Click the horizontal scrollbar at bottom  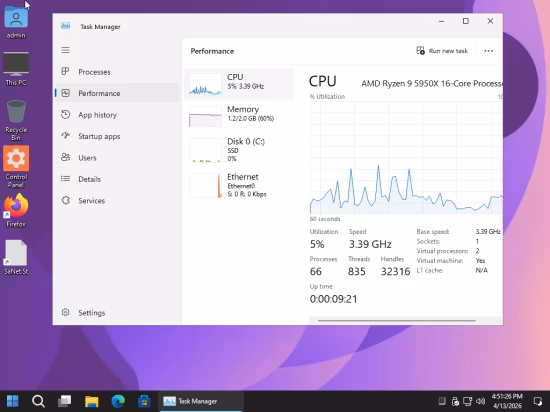tap(397, 320)
